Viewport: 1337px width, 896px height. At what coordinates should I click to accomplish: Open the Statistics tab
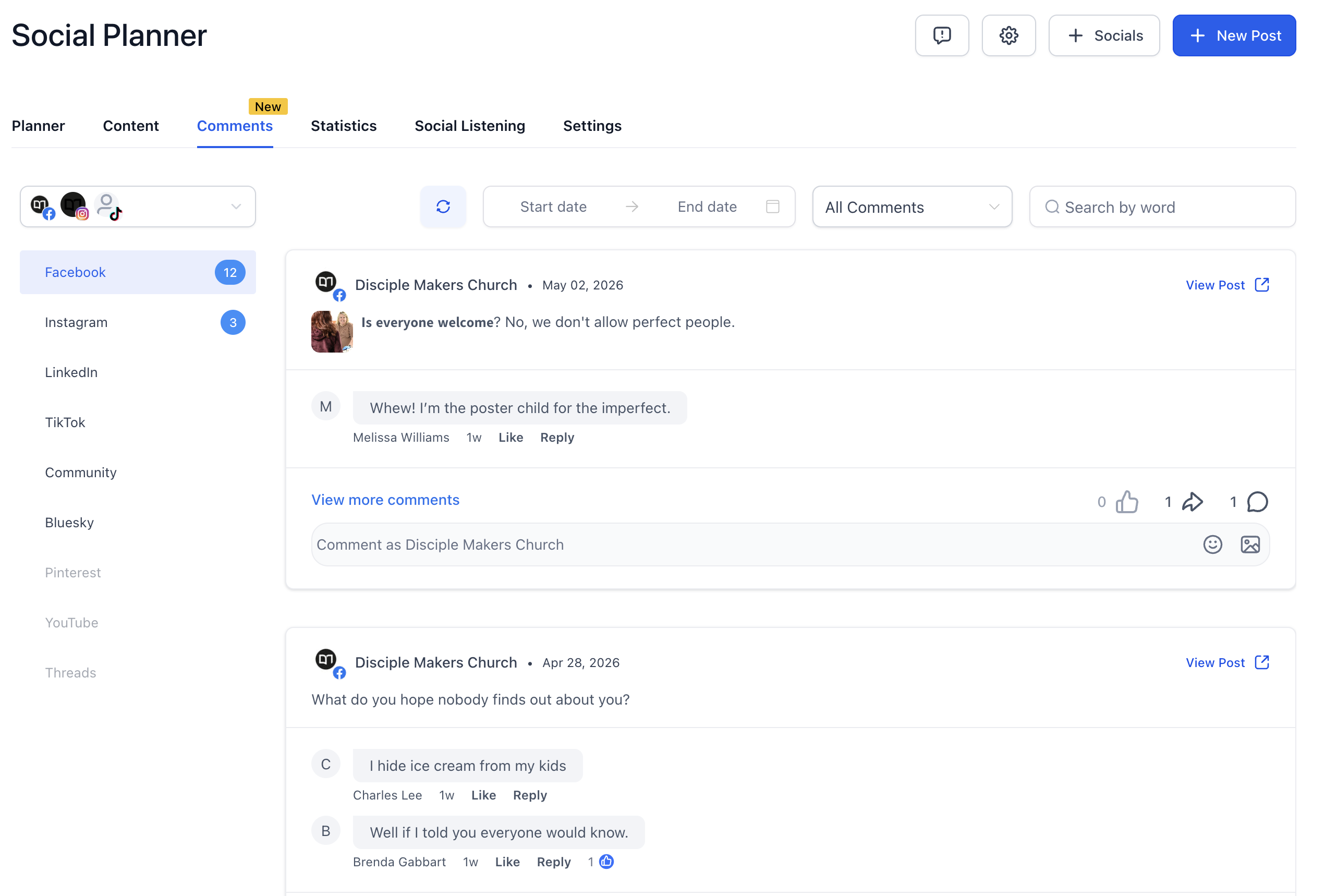click(x=344, y=126)
